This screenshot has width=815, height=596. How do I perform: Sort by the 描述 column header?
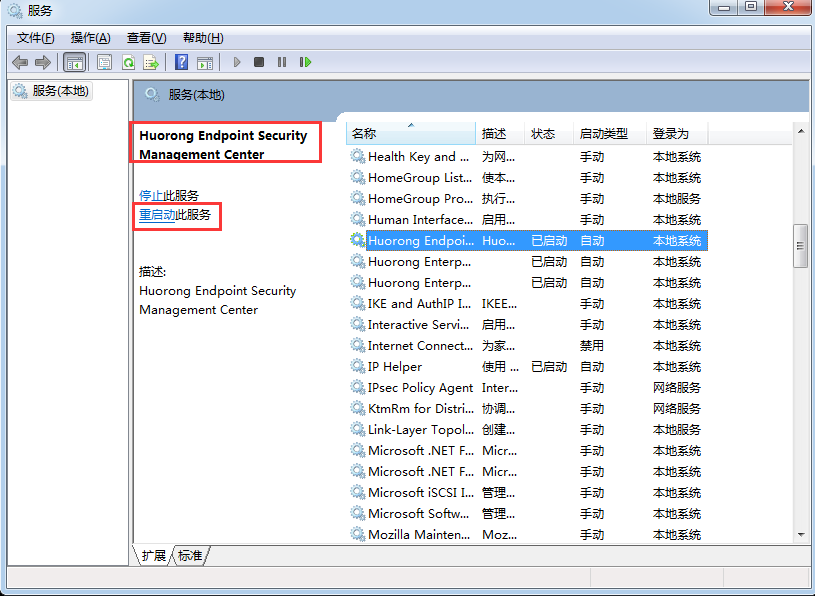[x=500, y=134]
